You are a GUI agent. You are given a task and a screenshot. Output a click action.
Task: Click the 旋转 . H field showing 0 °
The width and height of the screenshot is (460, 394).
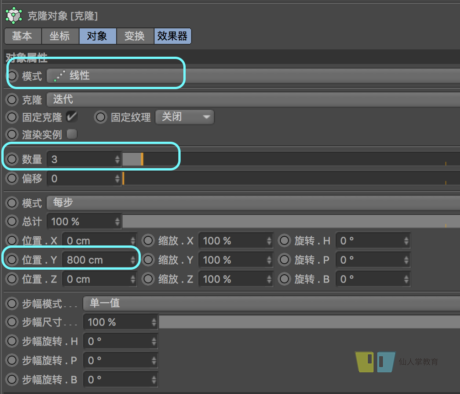369,241
